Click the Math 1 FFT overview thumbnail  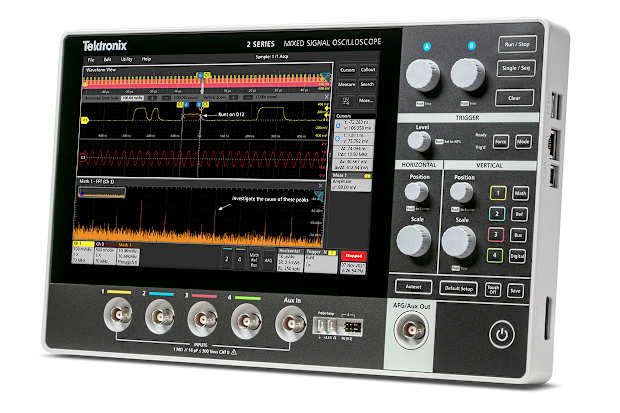[102, 193]
